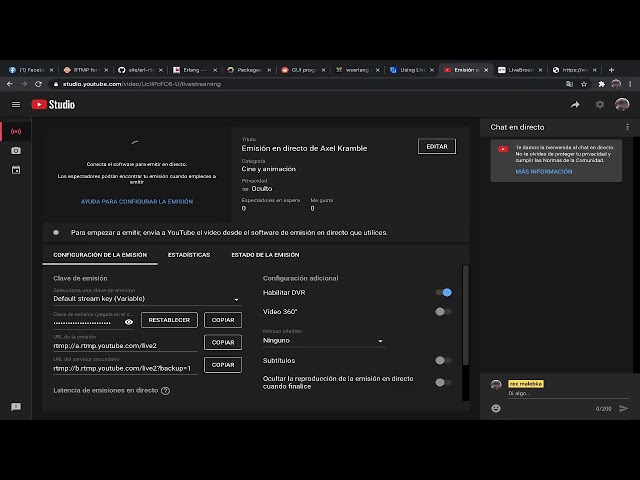Switch to the ESTADÍSTICAS tab

click(x=189, y=255)
